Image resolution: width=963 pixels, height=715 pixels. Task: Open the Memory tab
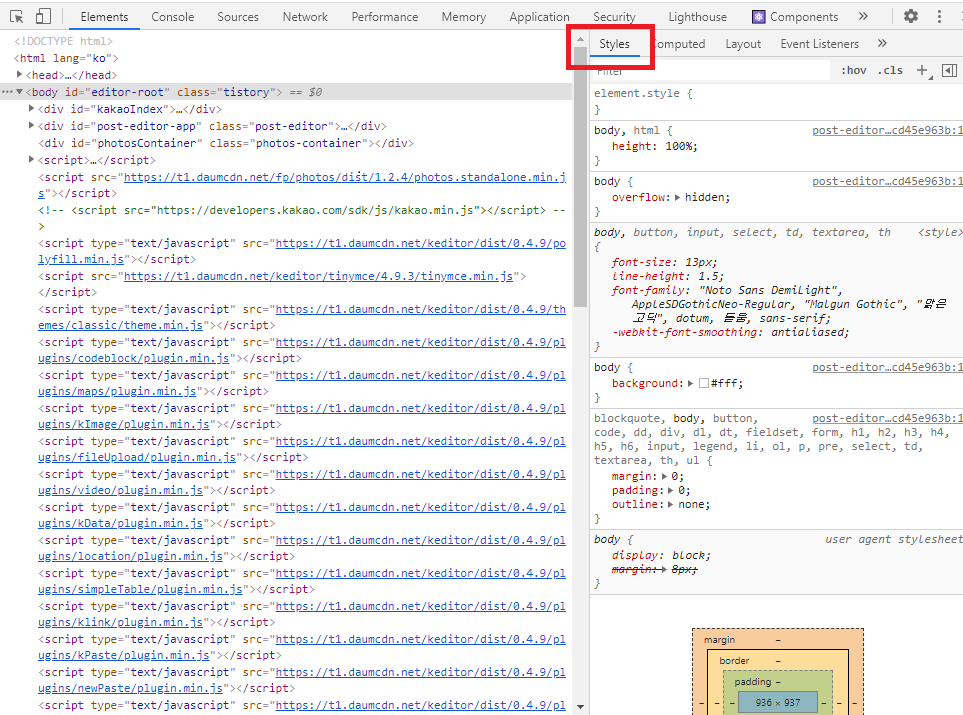click(x=464, y=17)
